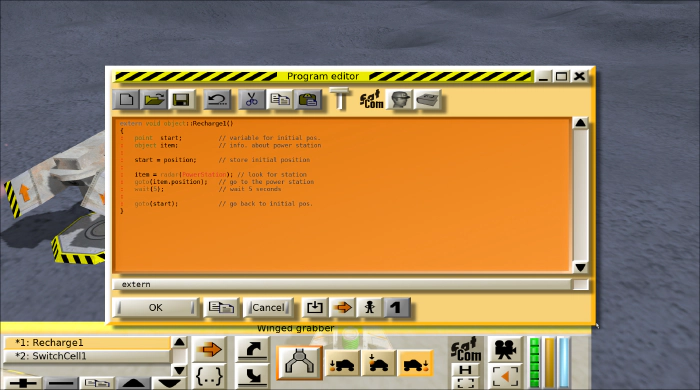Select program '*1: Recharge1' in the list
This screenshot has height=390, width=700.
[87, 343]
